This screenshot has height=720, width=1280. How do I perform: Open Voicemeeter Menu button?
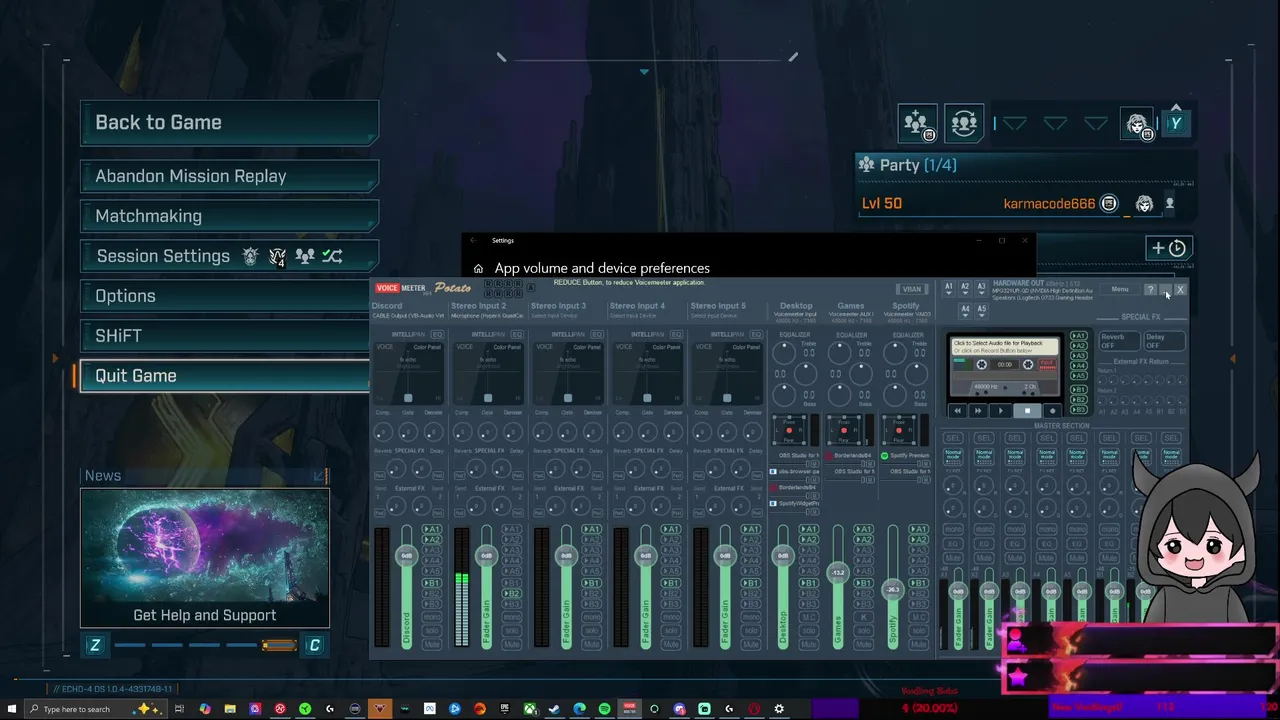coord(1120,290)
